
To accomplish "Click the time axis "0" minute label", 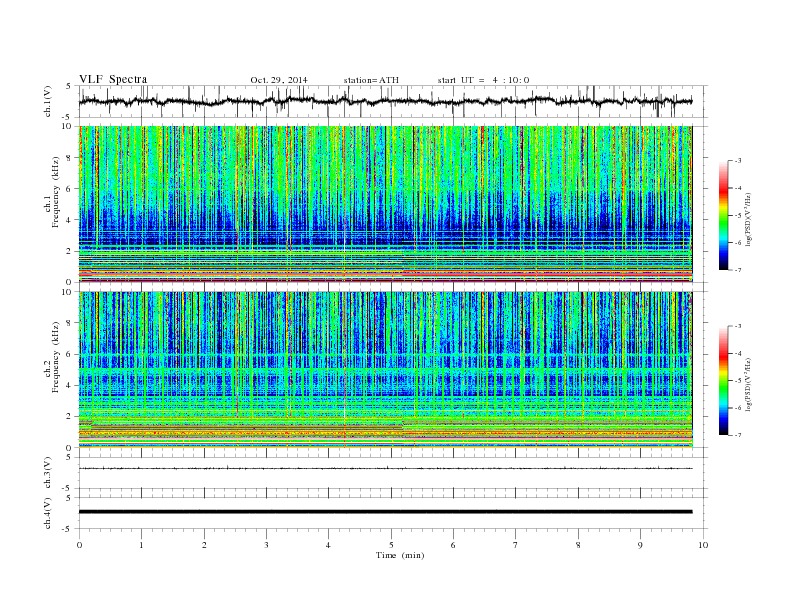I will 79,545.
